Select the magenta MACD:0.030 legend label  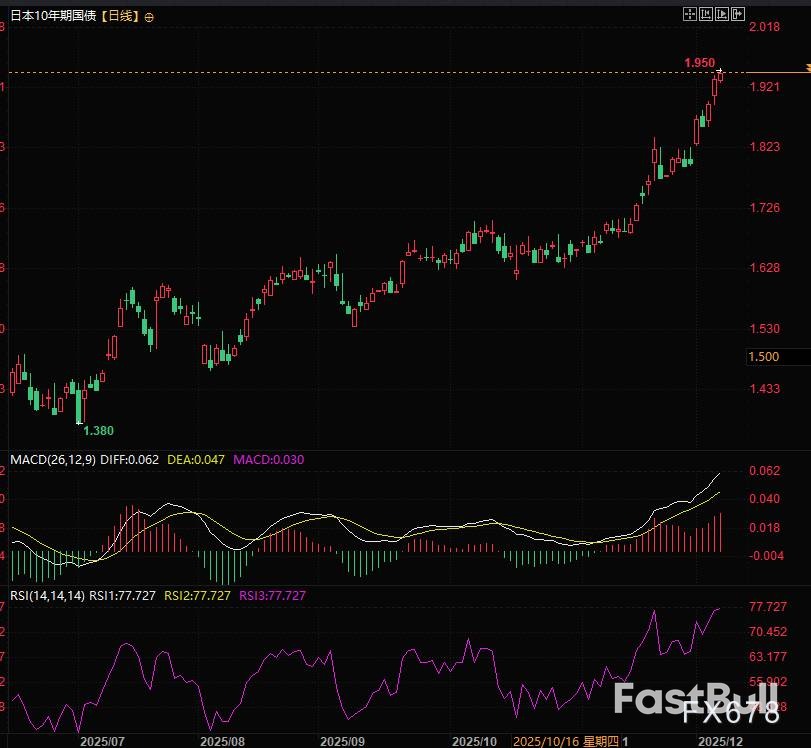click(268, 460)
